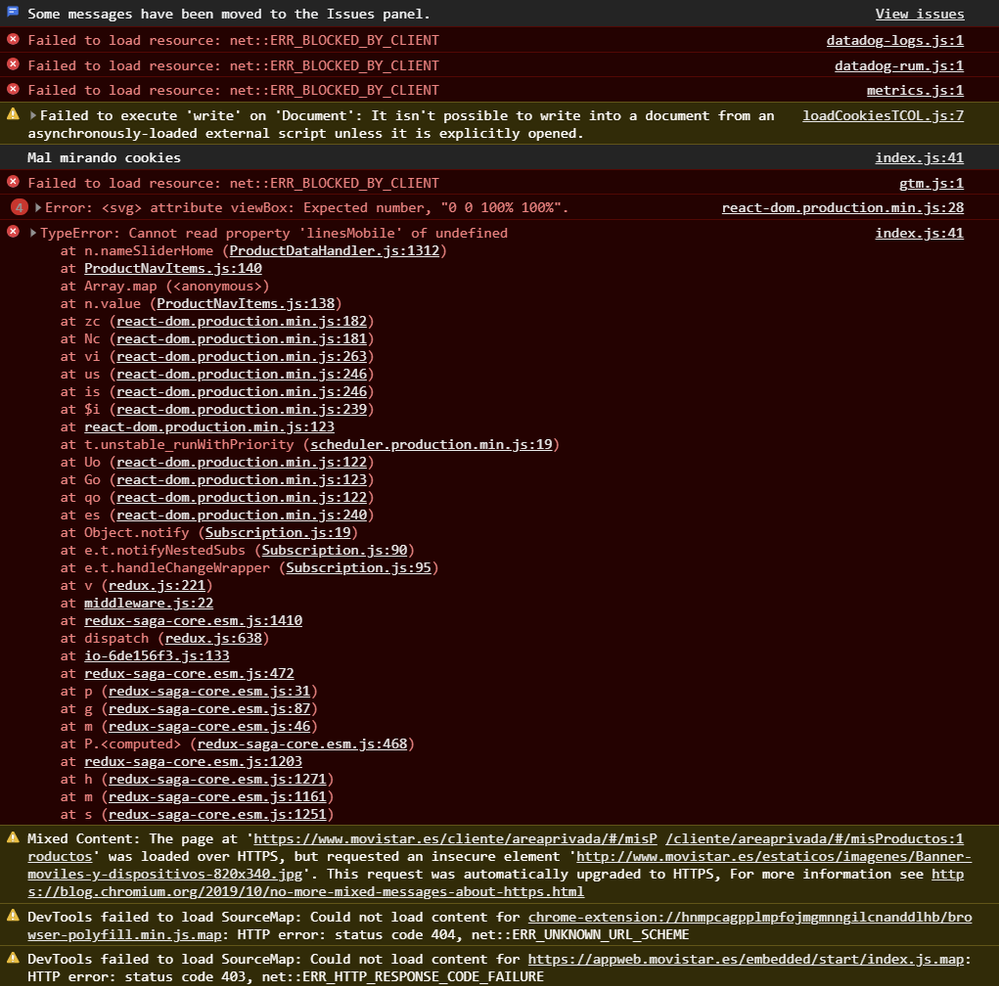Open the react-dom.production.min.js:28 source link
The height and width of the screenshot is (986, 999).
tap(842, 208)
